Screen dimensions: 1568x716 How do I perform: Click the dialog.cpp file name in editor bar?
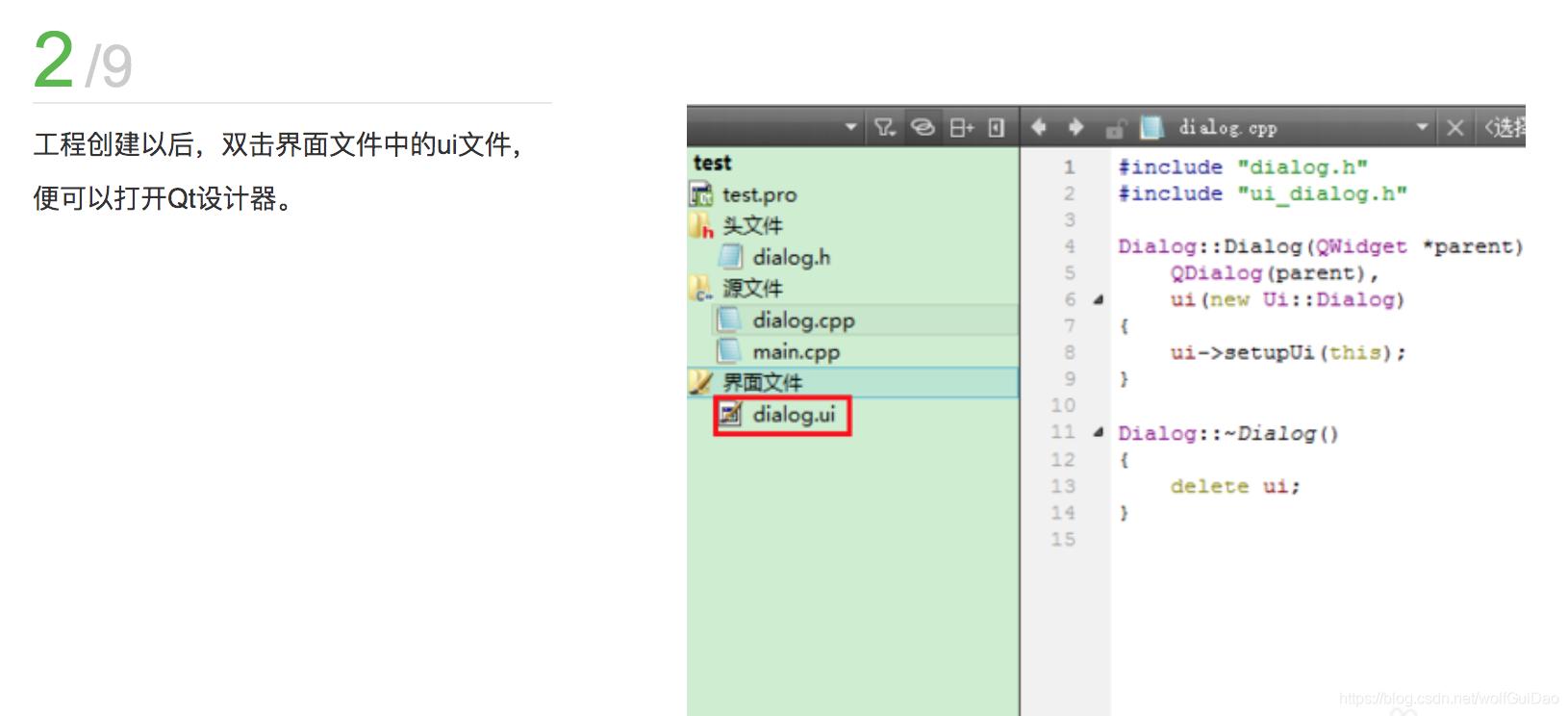(1228, 127)
